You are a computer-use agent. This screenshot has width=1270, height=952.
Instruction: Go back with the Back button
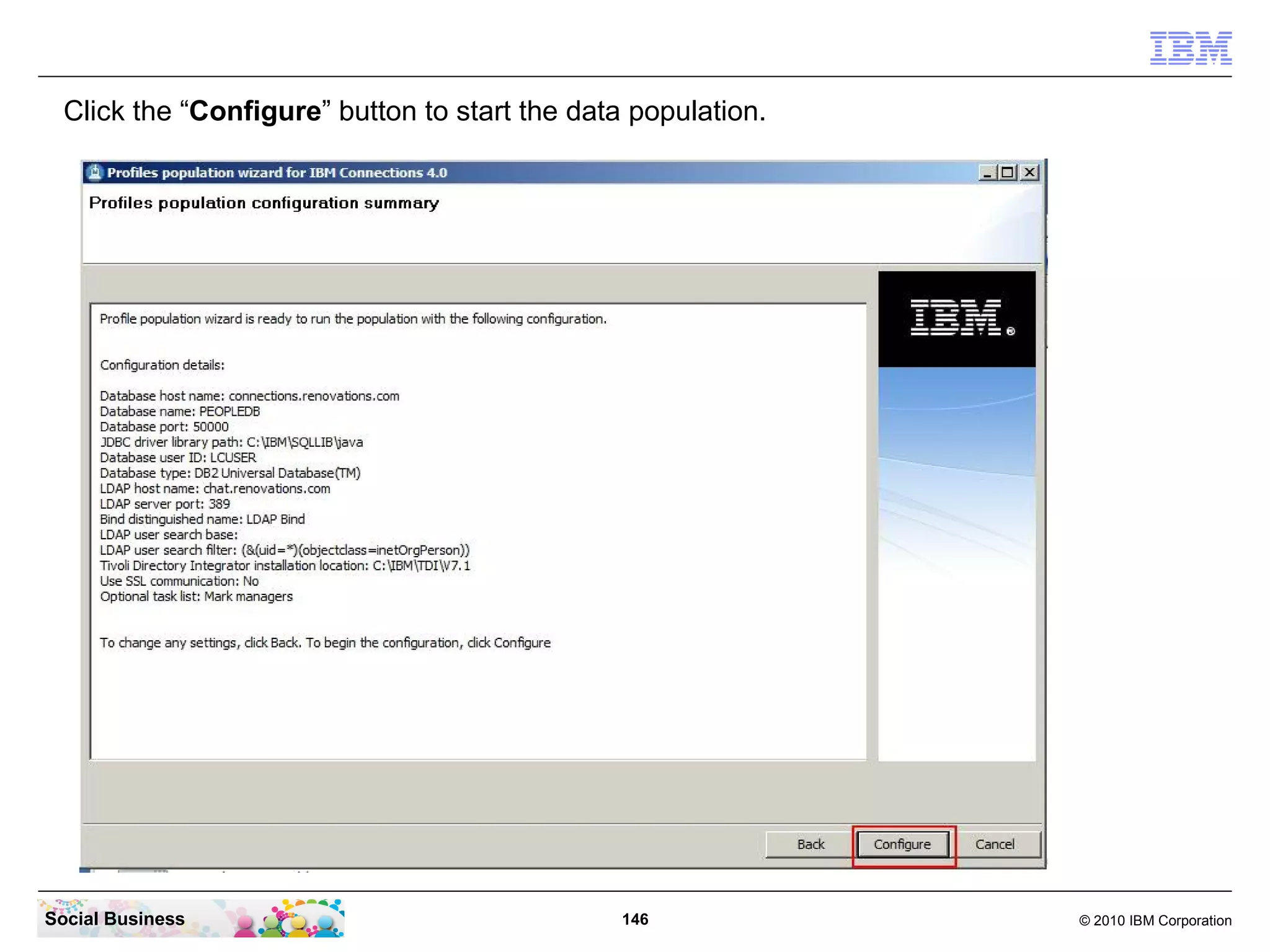pos(810,844)
